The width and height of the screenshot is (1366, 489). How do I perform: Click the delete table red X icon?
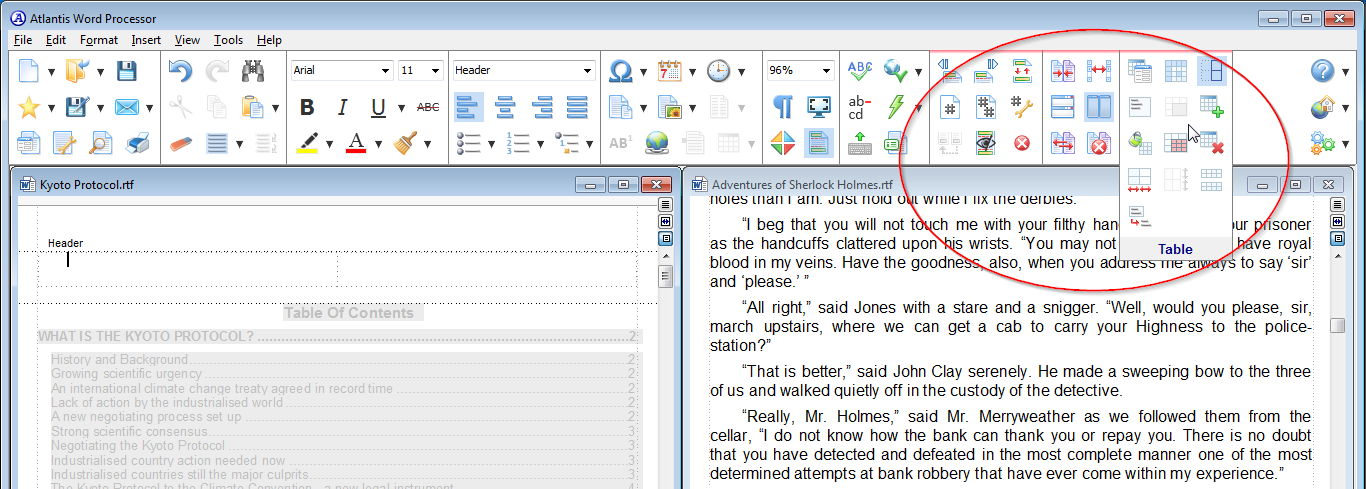pyautogui.click(x=1212, y=143)
